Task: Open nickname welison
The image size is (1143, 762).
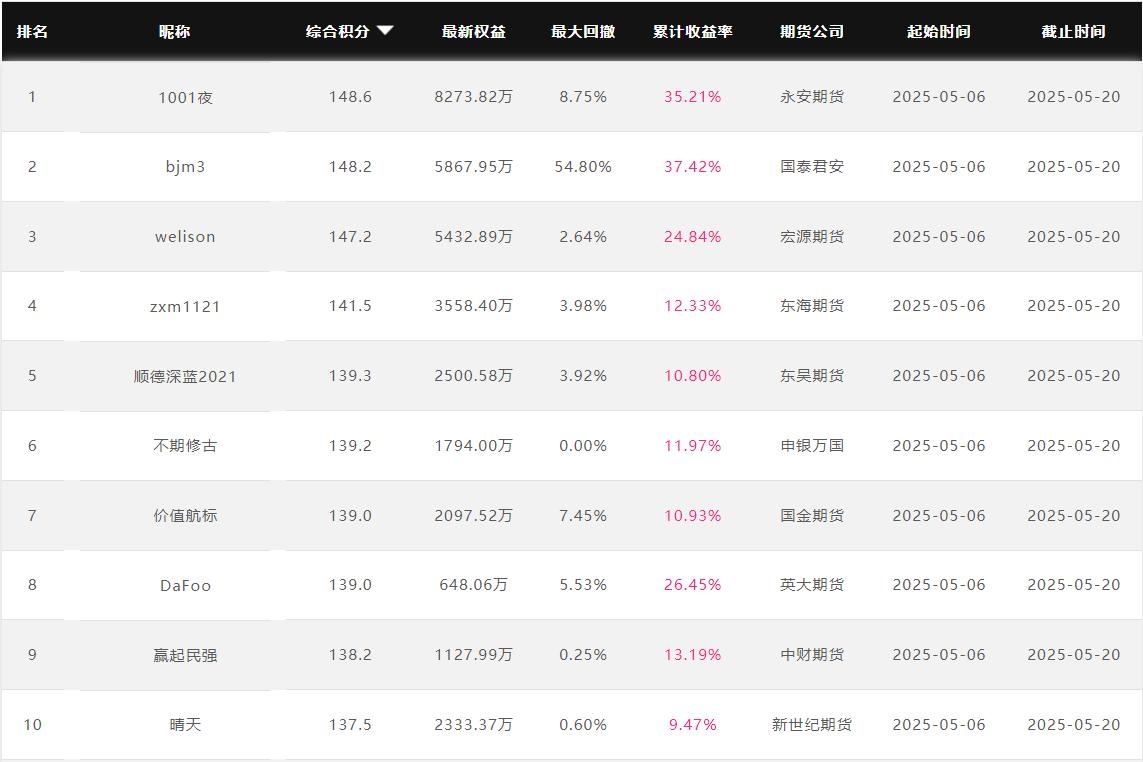Action: 185,237
